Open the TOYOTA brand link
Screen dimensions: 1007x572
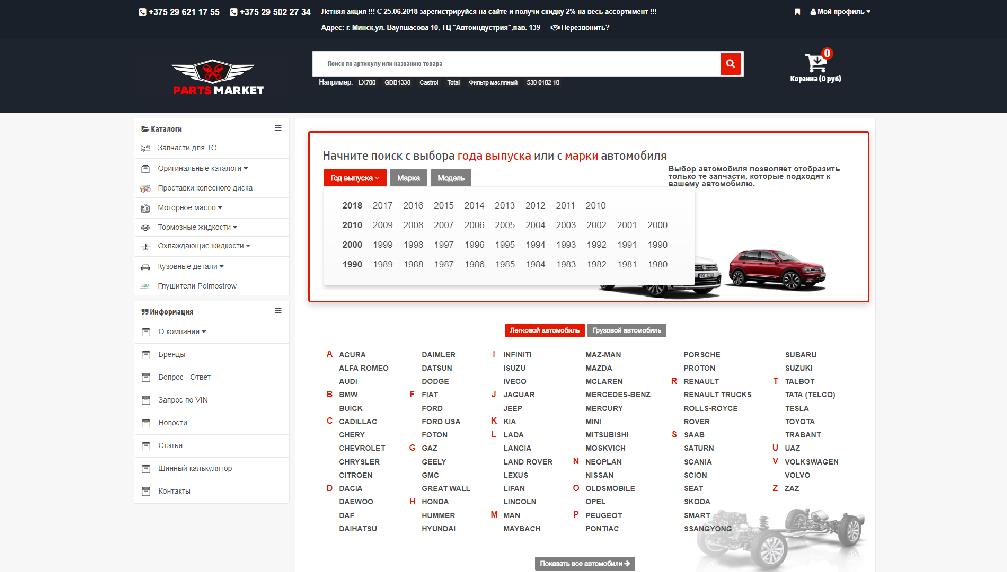coord(800,421)
